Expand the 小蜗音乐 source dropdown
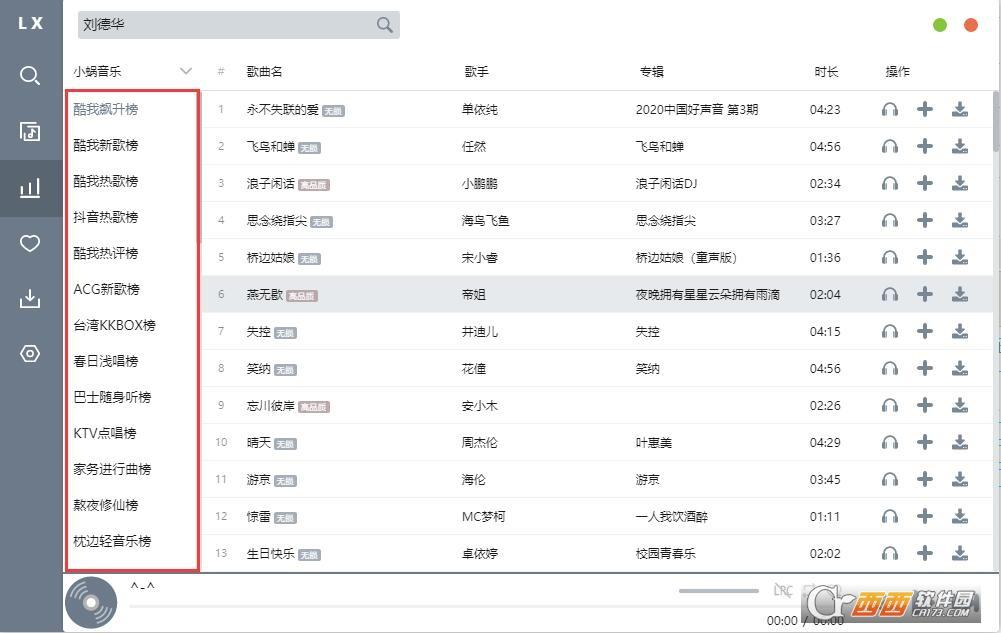The height and width of the screenshot is (633, 1001). click(x=133, y=71)
